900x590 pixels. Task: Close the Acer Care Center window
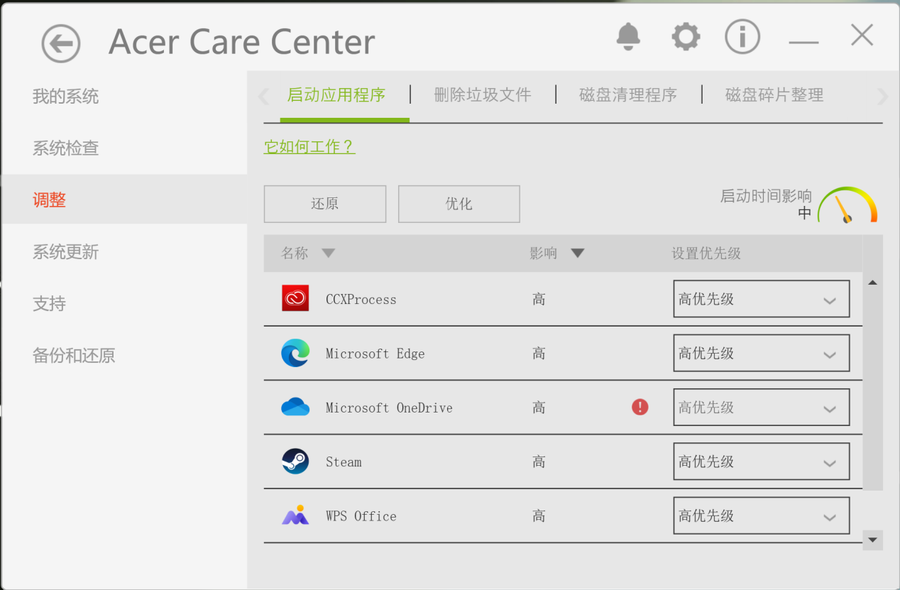point(862,36)
